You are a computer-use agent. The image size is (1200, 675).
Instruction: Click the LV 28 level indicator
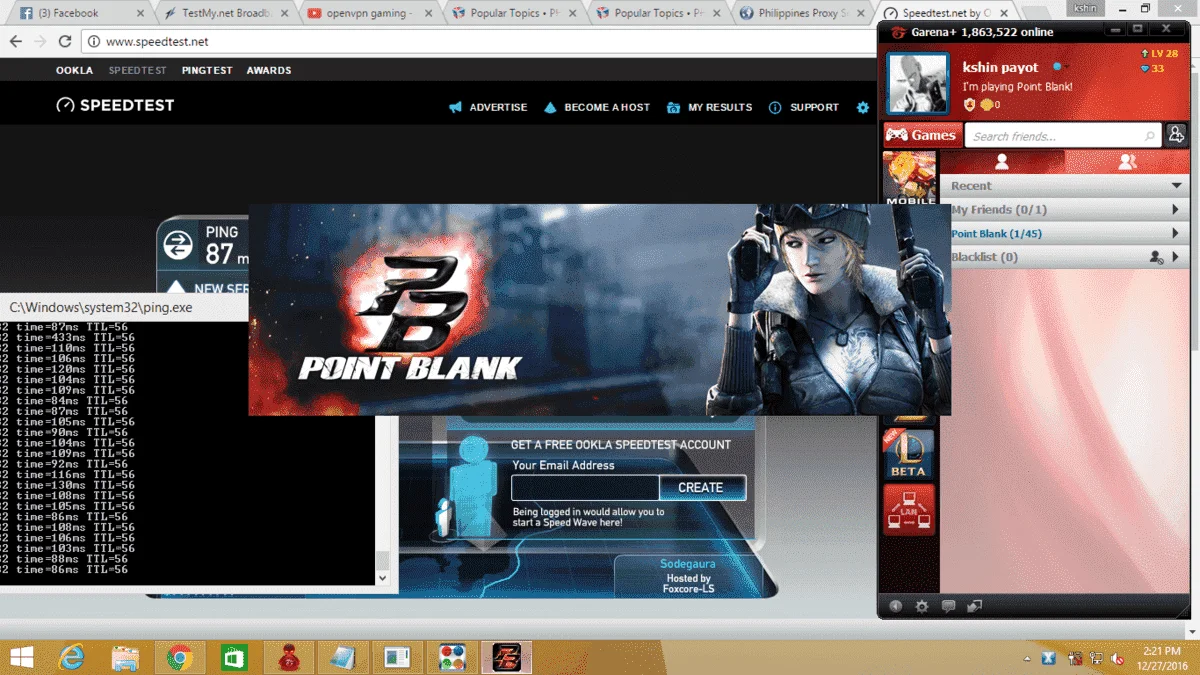[x=1158, y=54]
